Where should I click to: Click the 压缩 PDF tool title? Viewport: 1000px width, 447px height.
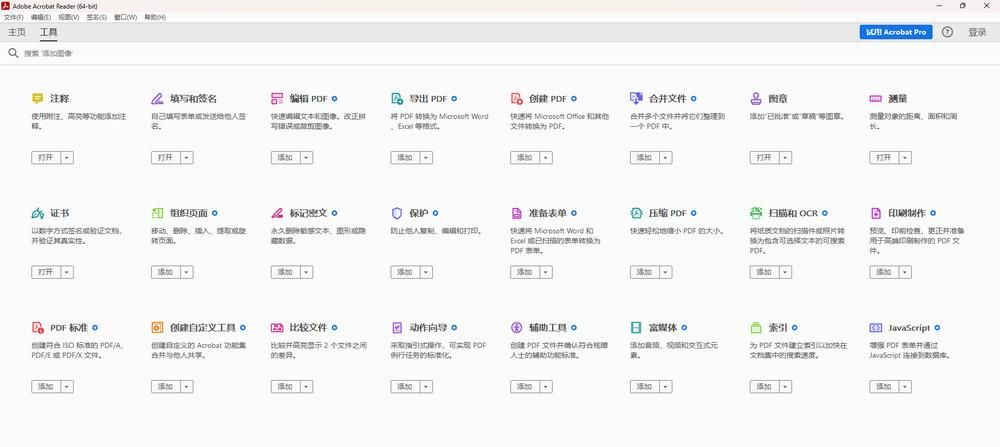click(668, 213)
